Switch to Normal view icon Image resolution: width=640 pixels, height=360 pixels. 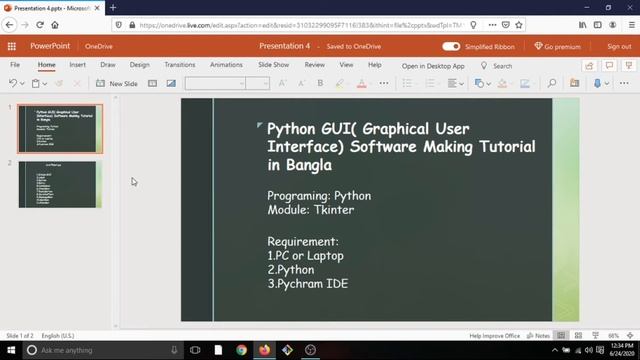[x=561, y=336]
